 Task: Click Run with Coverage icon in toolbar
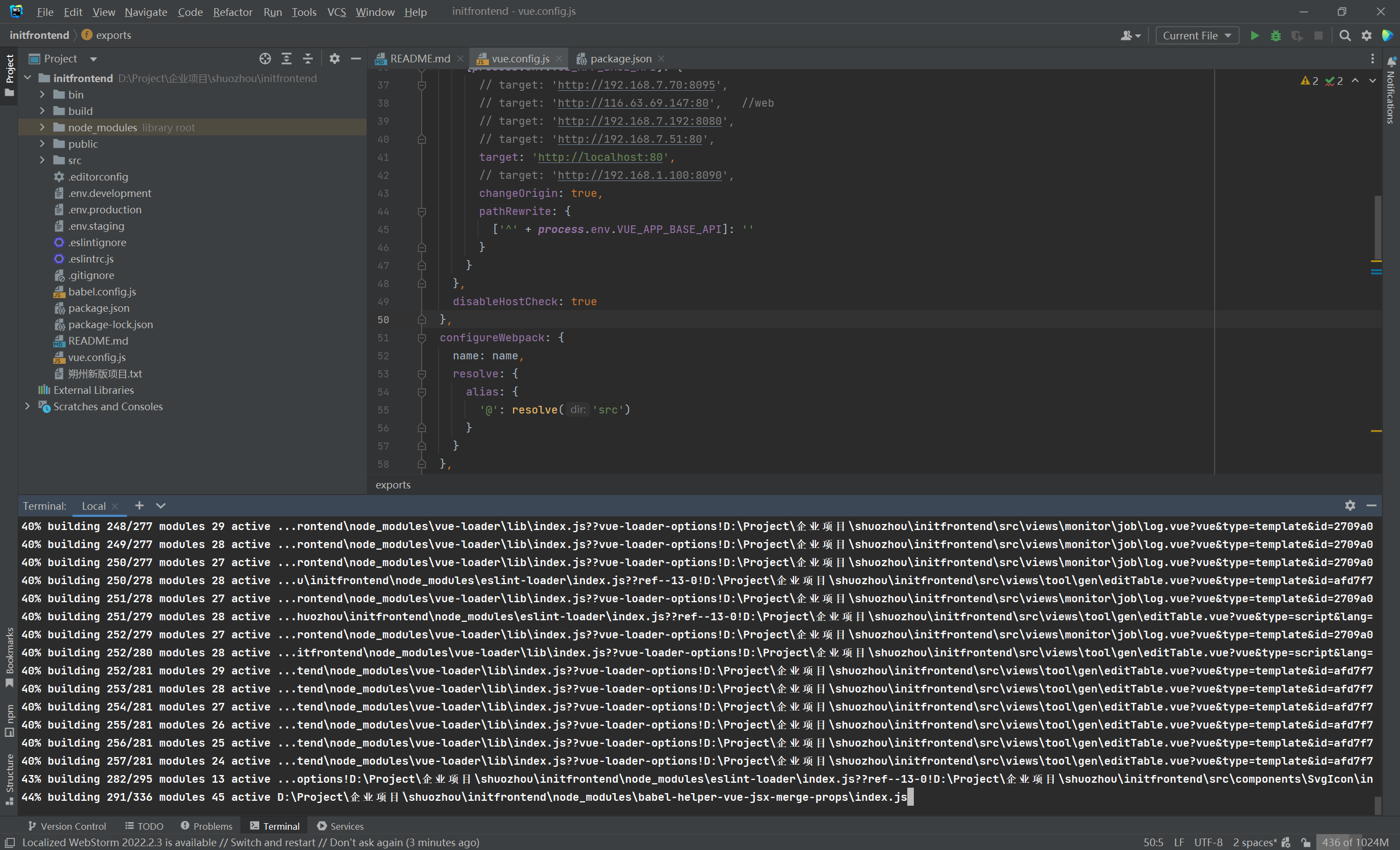click(x=1297, y=36)
